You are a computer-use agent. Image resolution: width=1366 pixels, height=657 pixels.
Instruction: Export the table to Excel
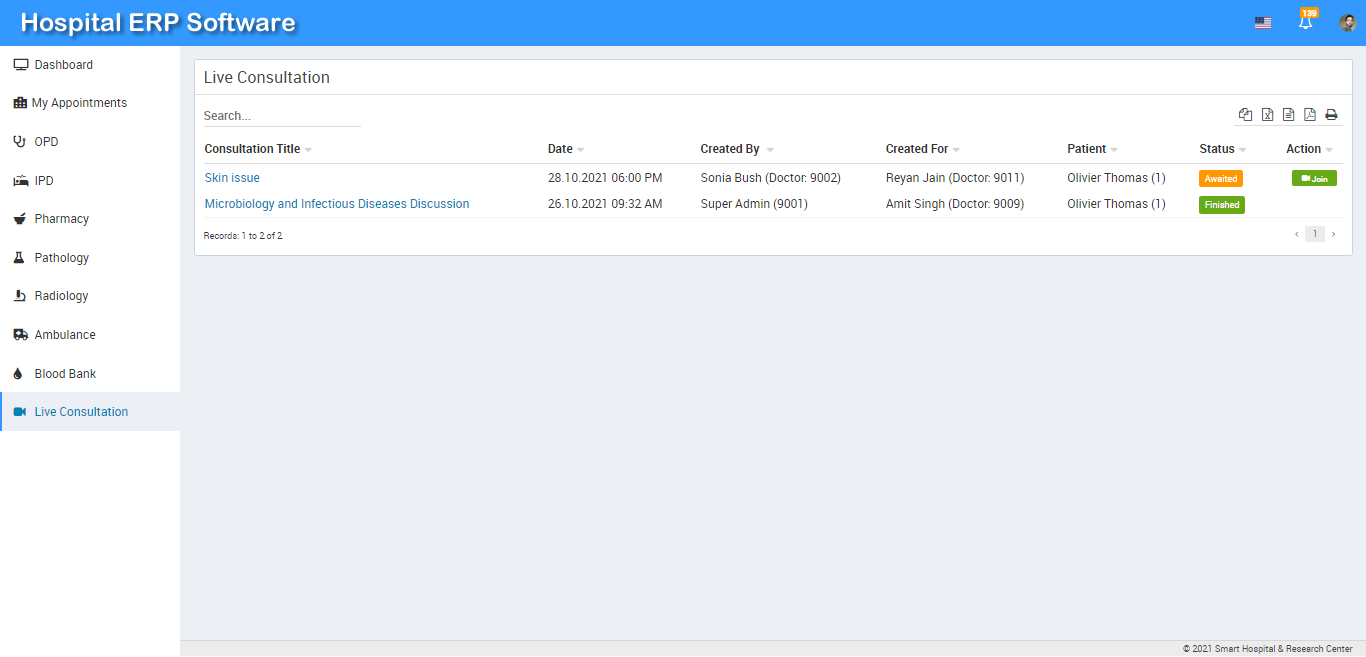click(x=1267, y=115)
